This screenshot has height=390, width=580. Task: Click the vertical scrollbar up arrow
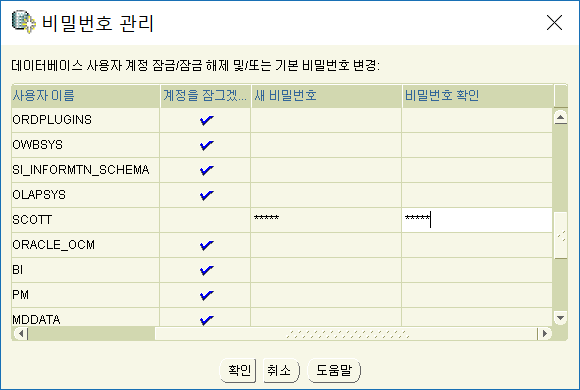coord(560,117)
